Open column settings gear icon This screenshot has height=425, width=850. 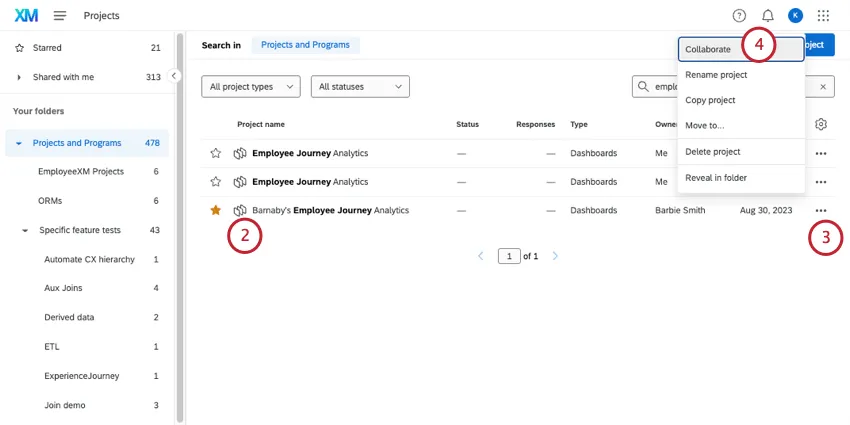(821, 124)
